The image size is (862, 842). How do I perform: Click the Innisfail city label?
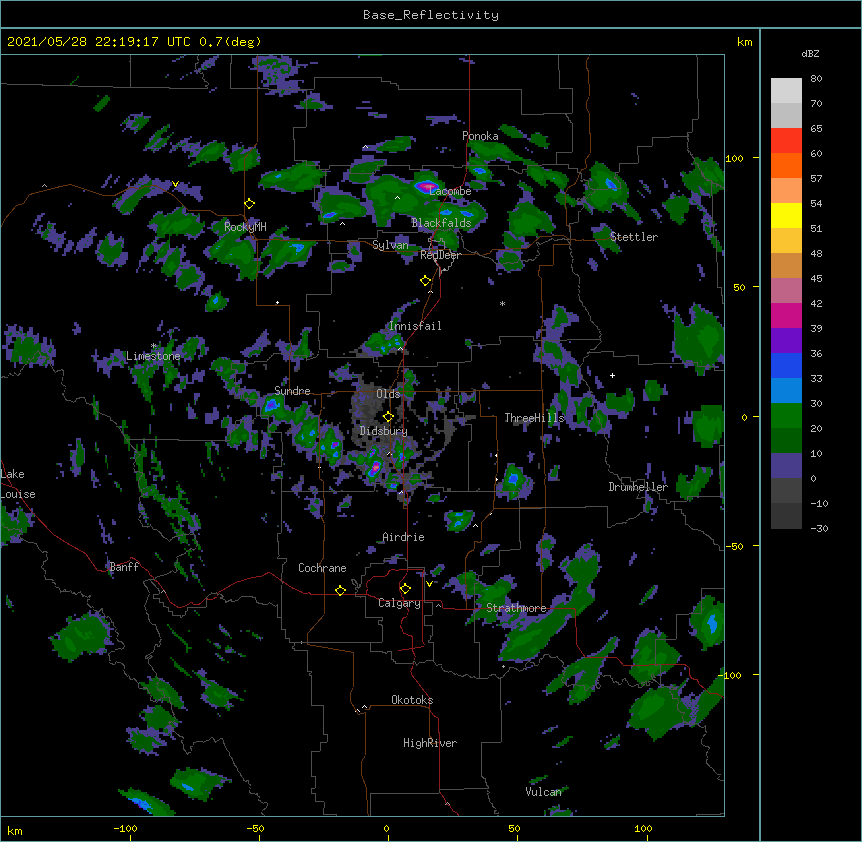(x=415, y=326)
